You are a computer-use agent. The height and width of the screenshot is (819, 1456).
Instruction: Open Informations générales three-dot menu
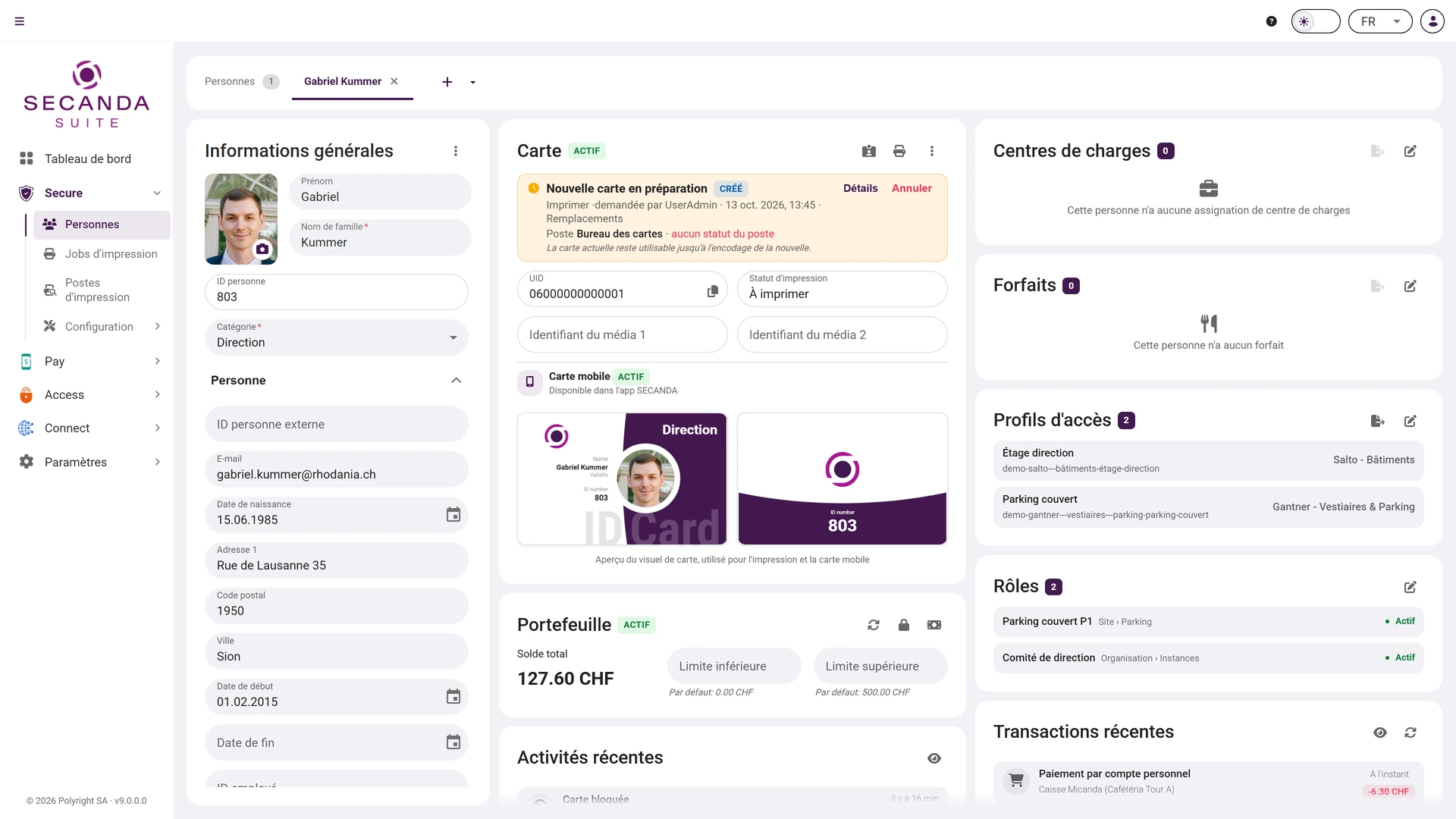point(456,151)
